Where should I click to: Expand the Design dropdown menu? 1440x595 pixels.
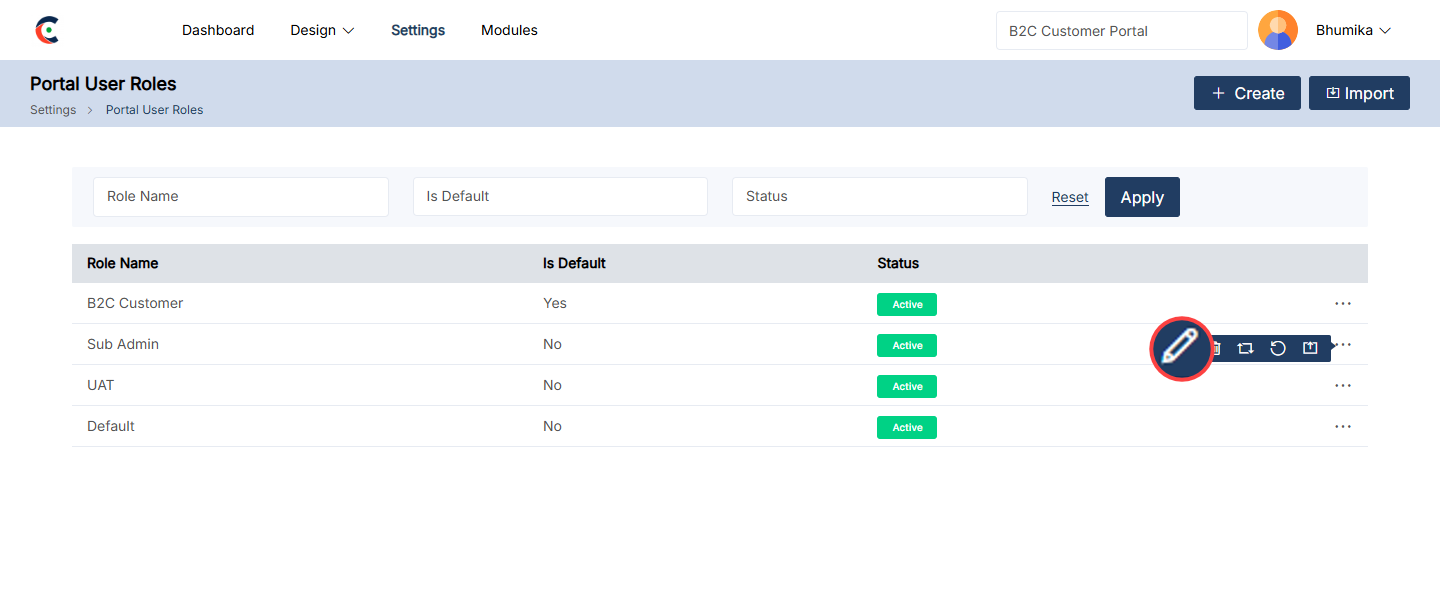click(322, 30)
